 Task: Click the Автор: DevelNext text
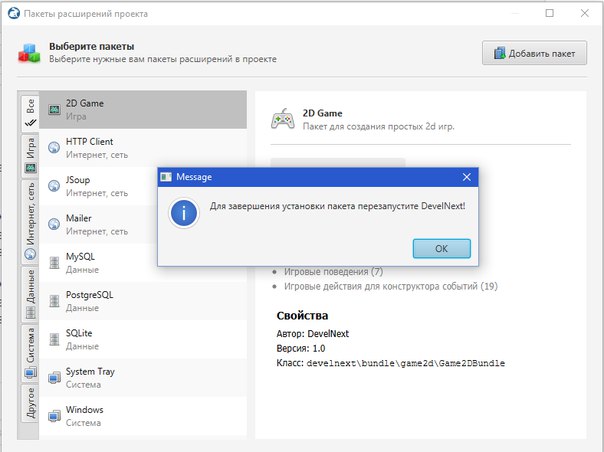312,334
